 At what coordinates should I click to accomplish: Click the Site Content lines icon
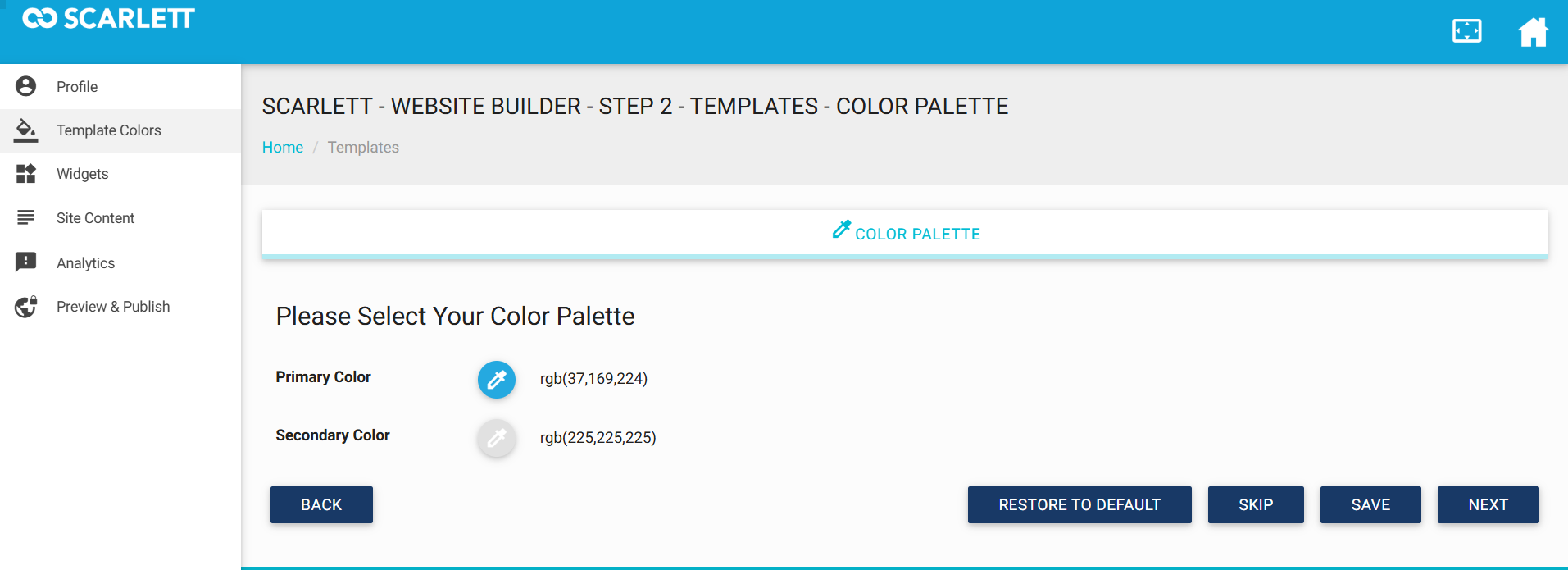26,217
